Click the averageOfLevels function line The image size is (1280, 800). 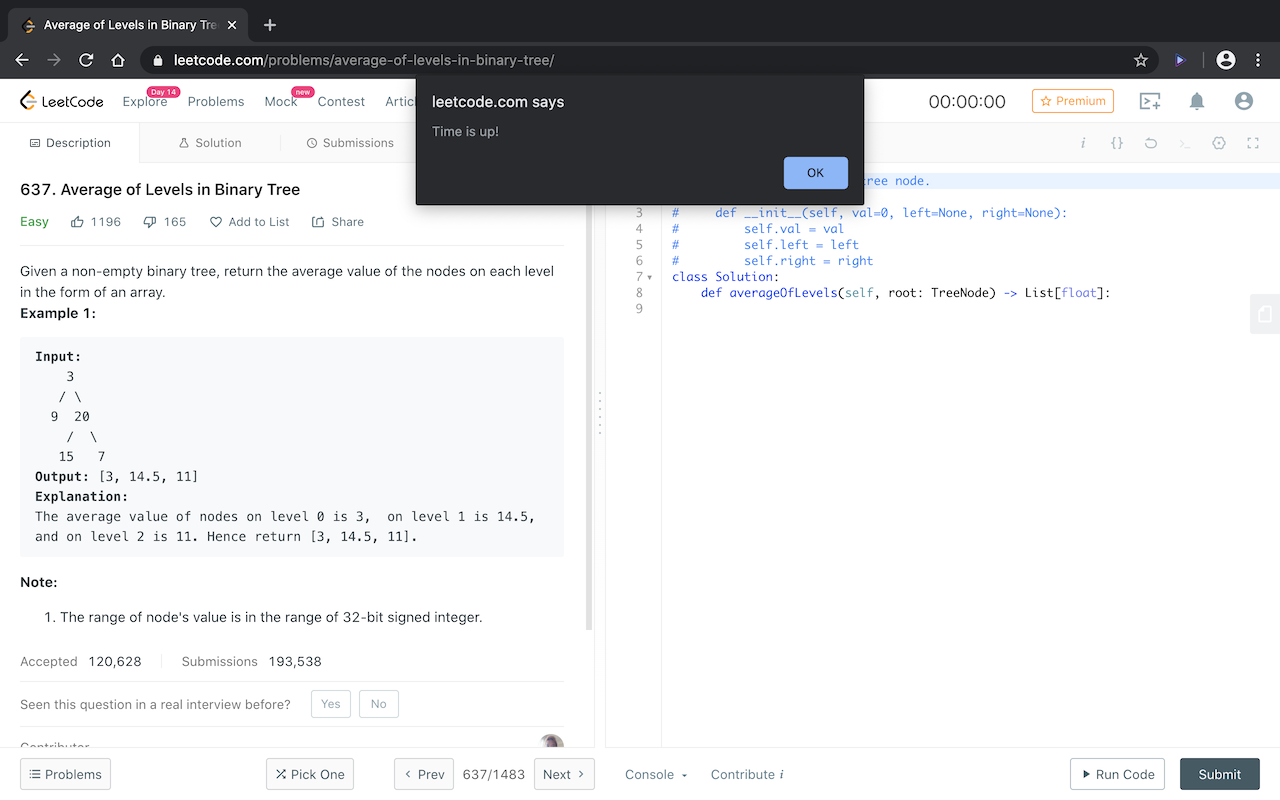906,293
